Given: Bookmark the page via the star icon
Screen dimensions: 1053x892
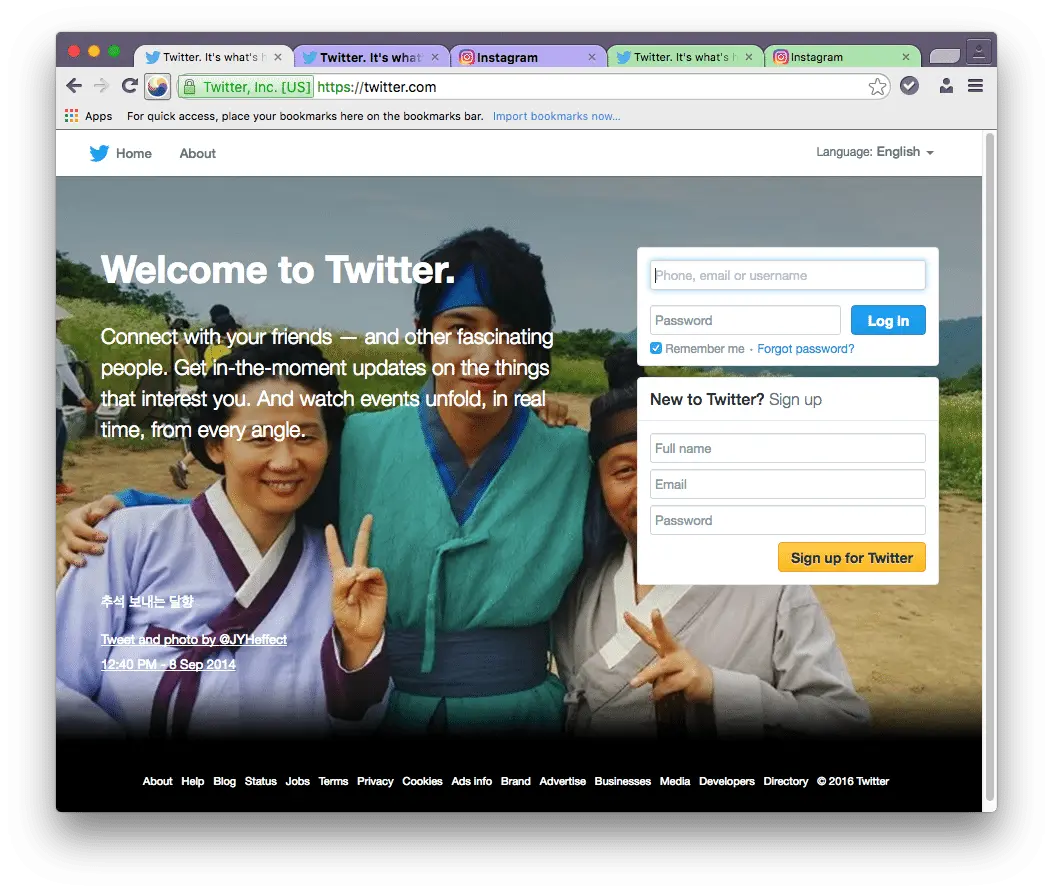Looking at the screenshot, I should [x=878, y=87].
